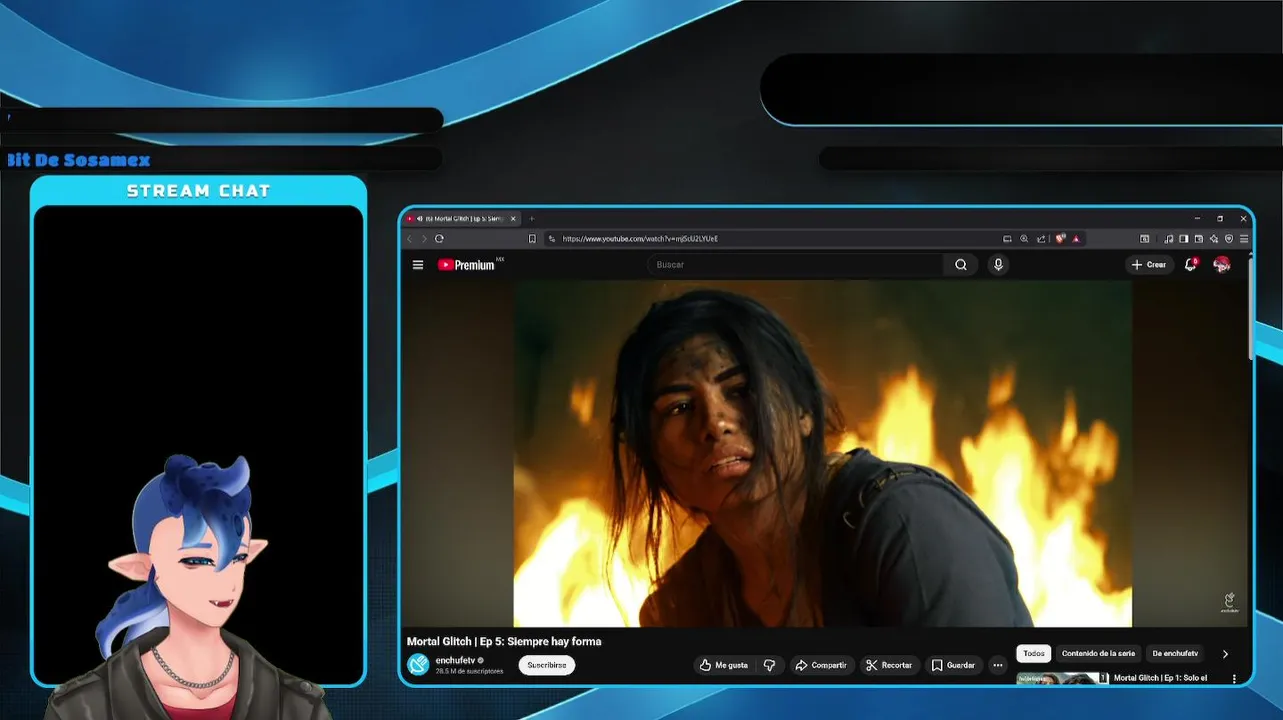Open the enchufetv channel avatar
1283x720 pixels.
(418, 665)
